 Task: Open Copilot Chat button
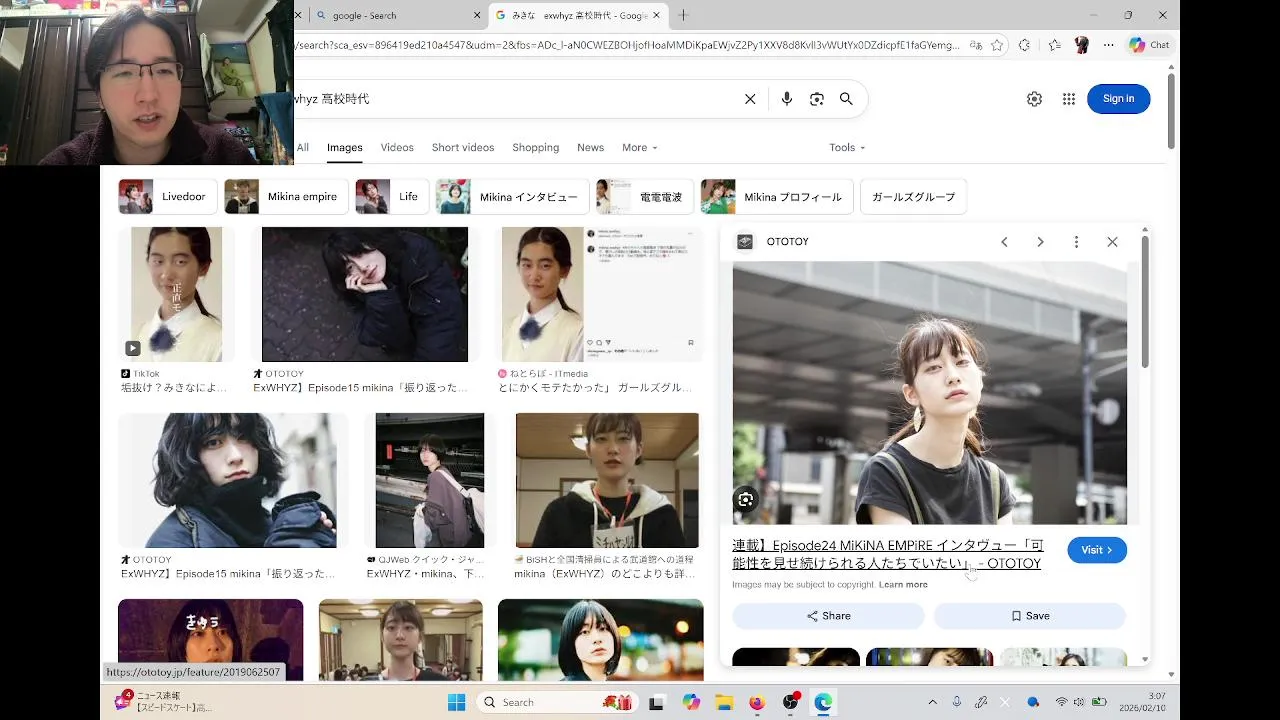1149,45
